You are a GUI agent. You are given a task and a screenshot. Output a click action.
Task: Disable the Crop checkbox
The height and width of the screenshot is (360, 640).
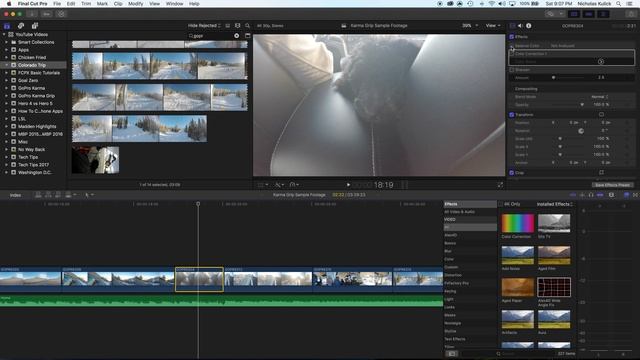click(x=511, y=173)
